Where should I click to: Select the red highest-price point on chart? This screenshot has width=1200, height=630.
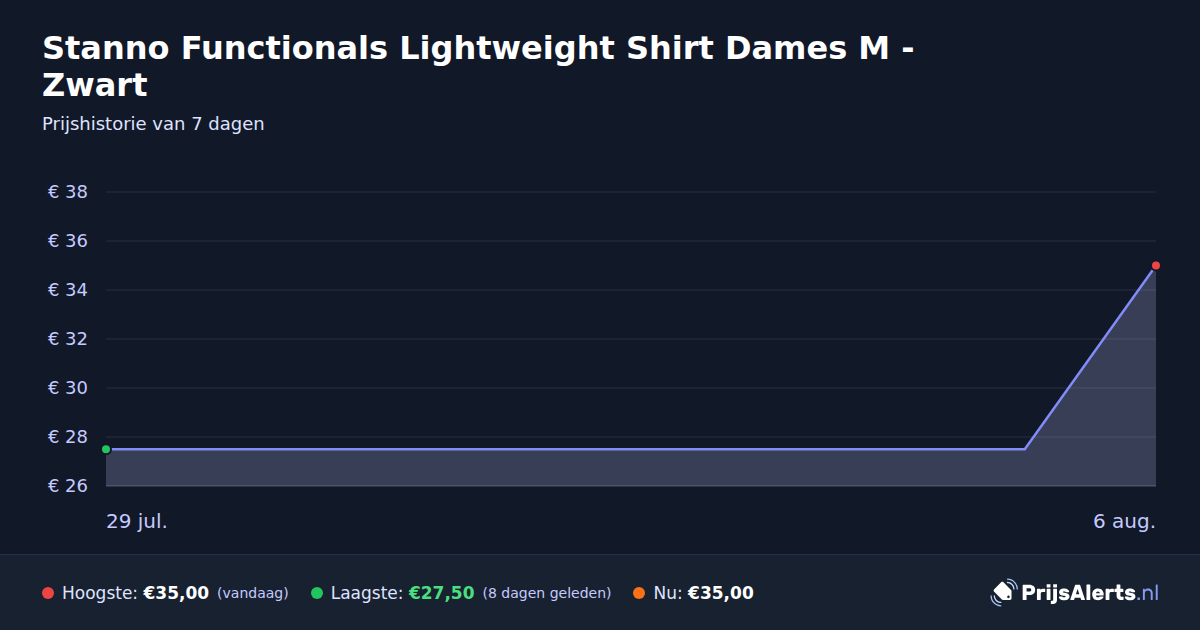pyautogui.click(x=1155, y=265)
